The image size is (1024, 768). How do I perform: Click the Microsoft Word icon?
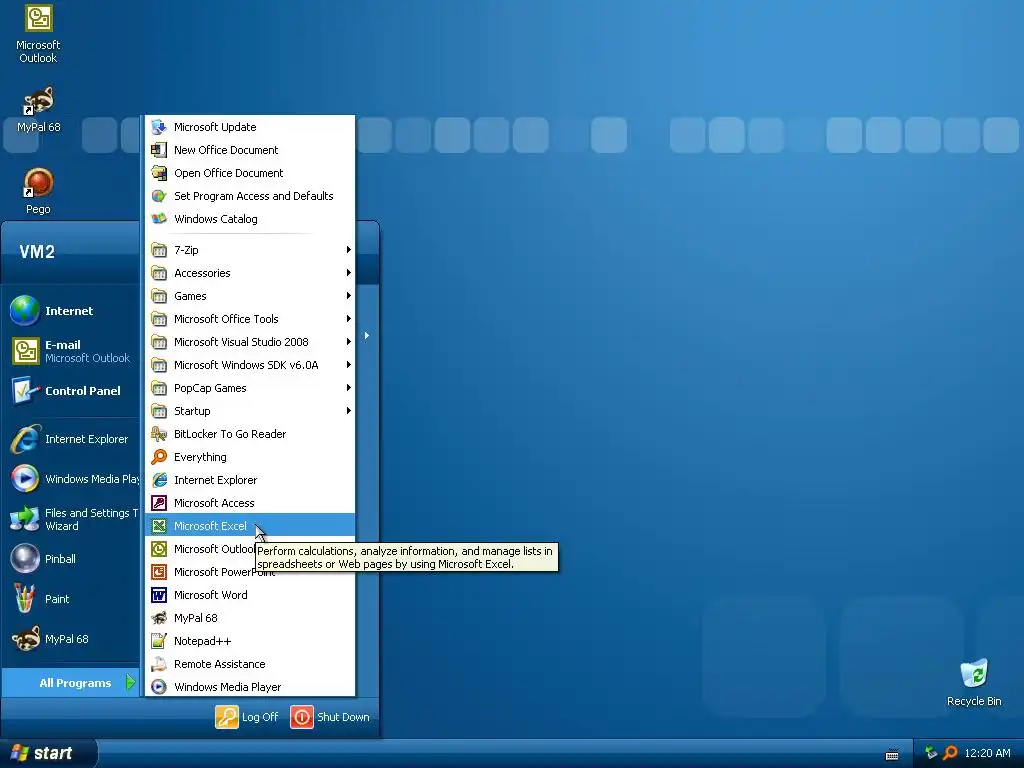(159, 595)
